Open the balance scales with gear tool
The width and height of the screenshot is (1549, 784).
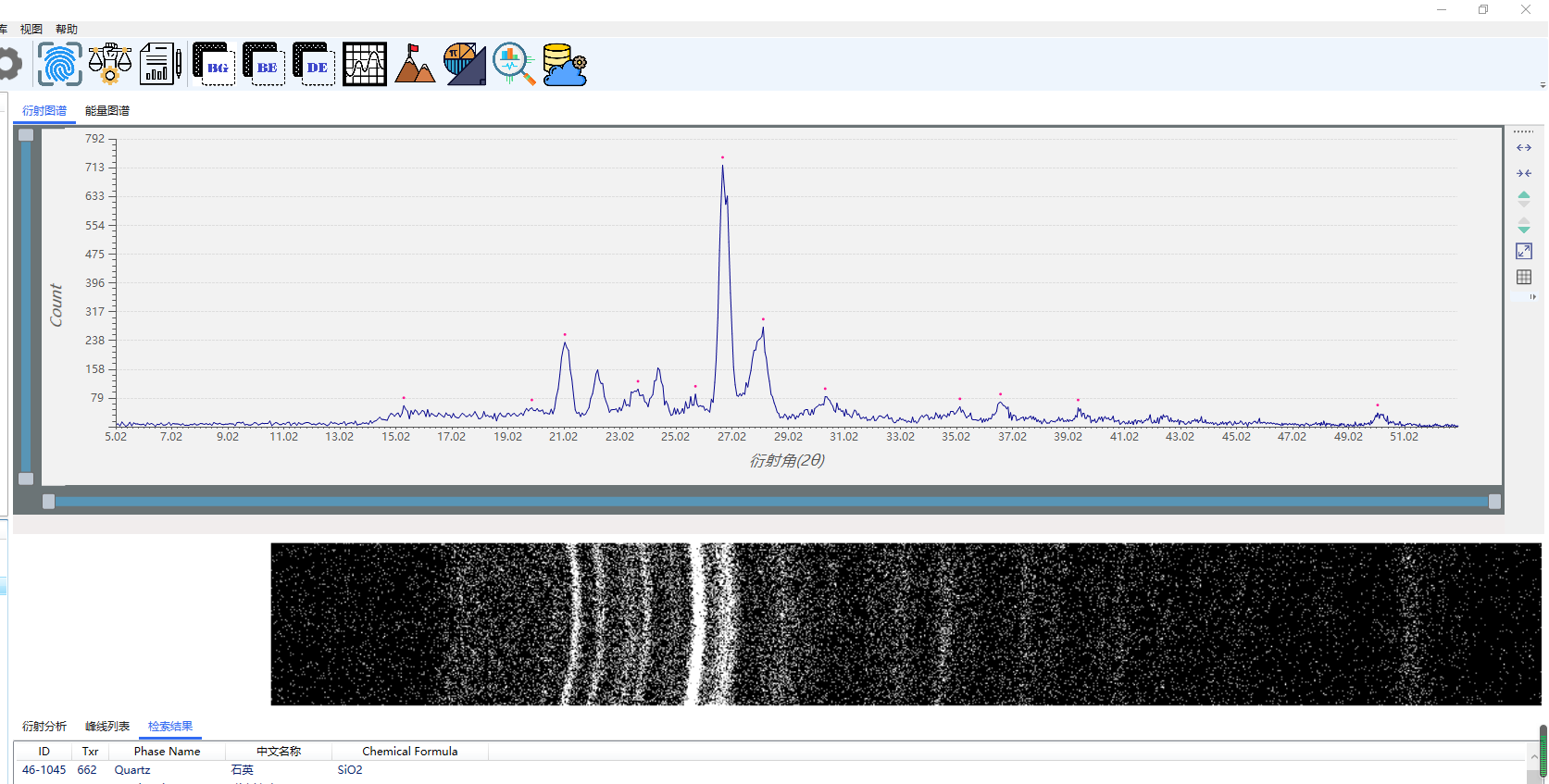110,65
